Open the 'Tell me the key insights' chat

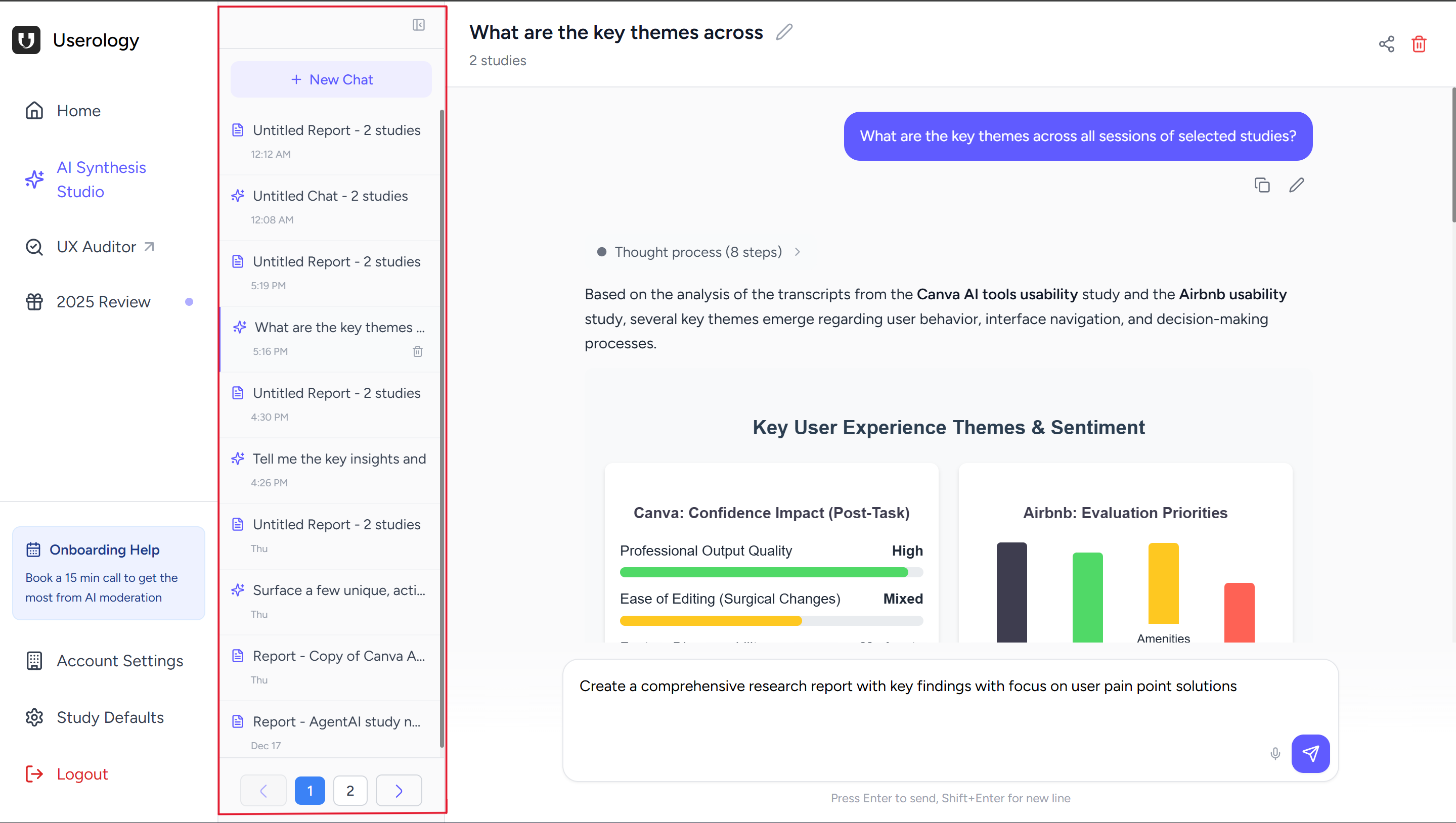tap(339, 459)
